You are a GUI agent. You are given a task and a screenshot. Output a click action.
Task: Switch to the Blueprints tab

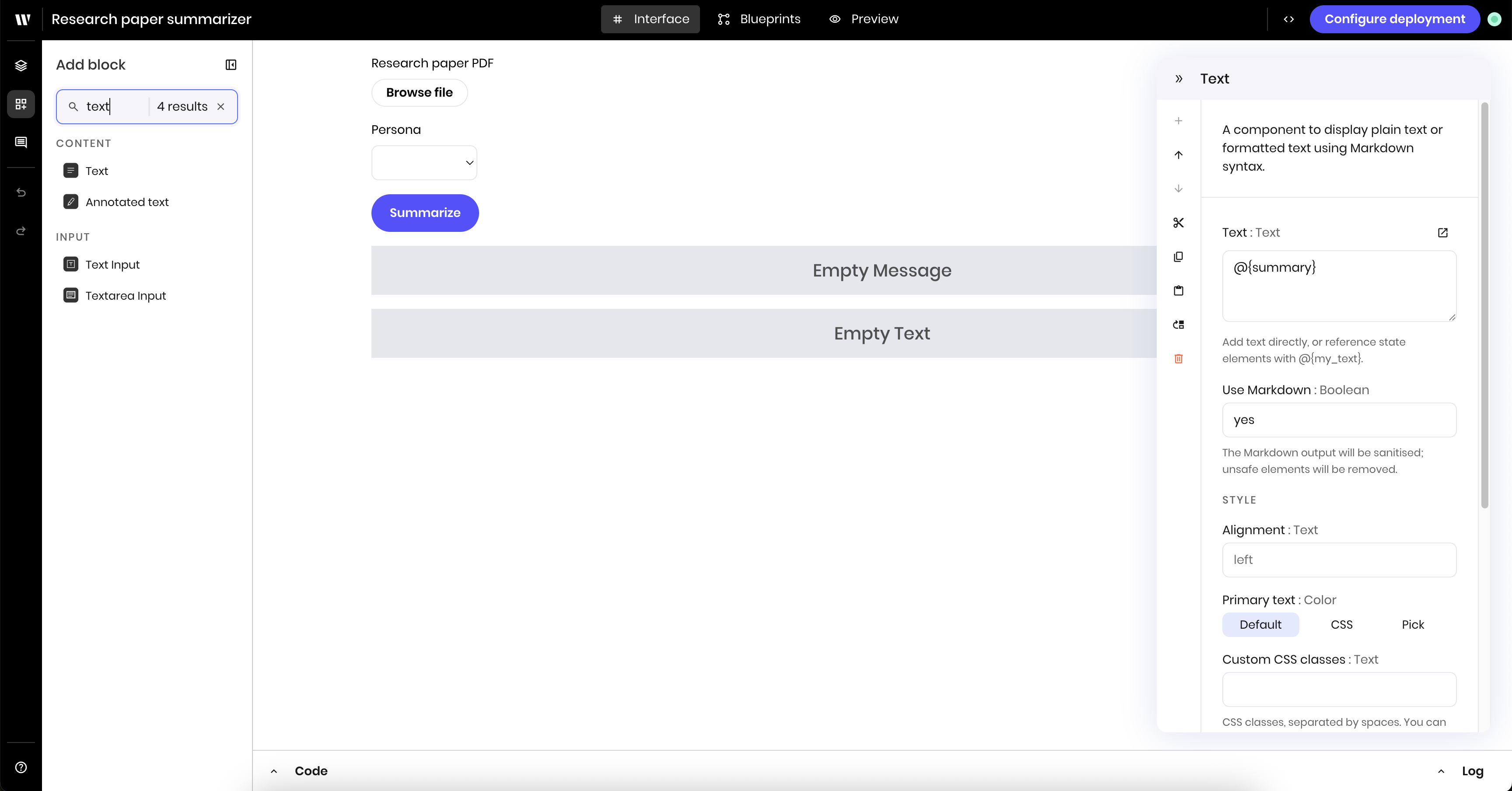point(759,19)
